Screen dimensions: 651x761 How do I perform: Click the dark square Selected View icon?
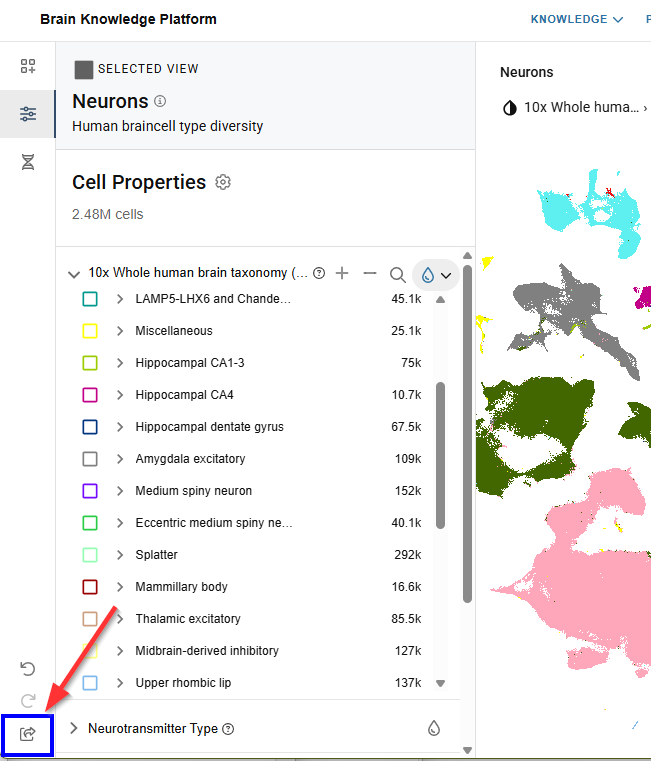pos(83,69)
